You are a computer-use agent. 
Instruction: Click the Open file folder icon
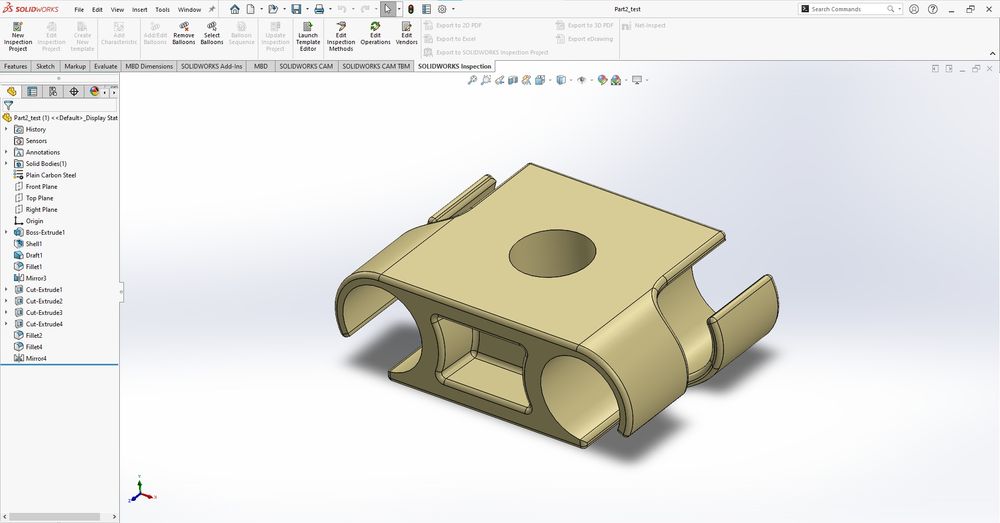pos(273,9)
